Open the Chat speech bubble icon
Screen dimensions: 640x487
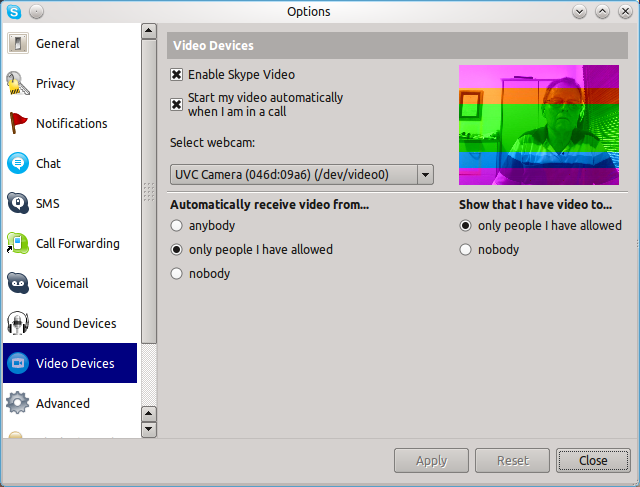click(17, 164)
